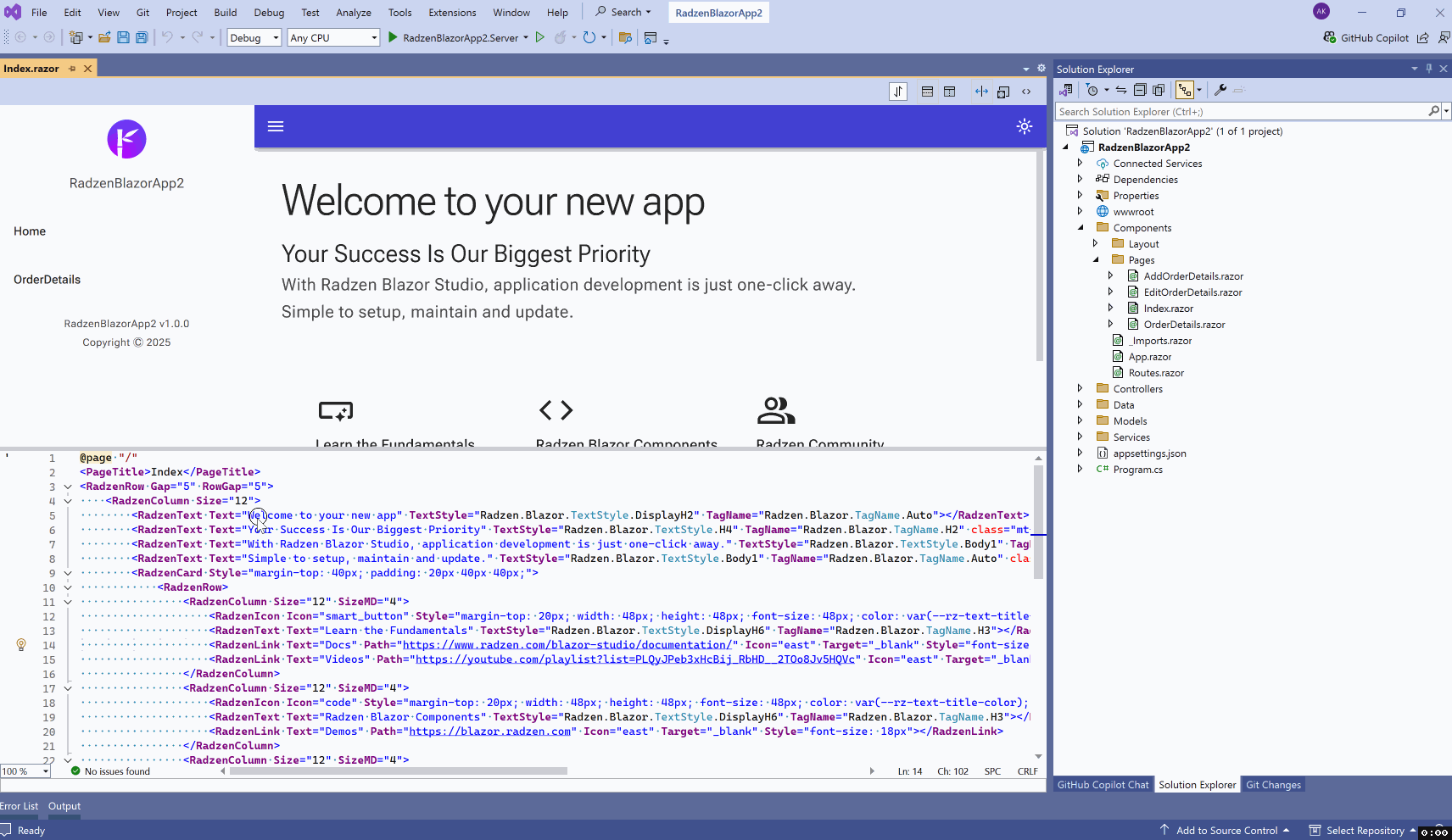This screenshot has height=840, width=1452.
Task: Click Switch Views icon in Solution Explorer
Action: click(x=1065, y=90)
